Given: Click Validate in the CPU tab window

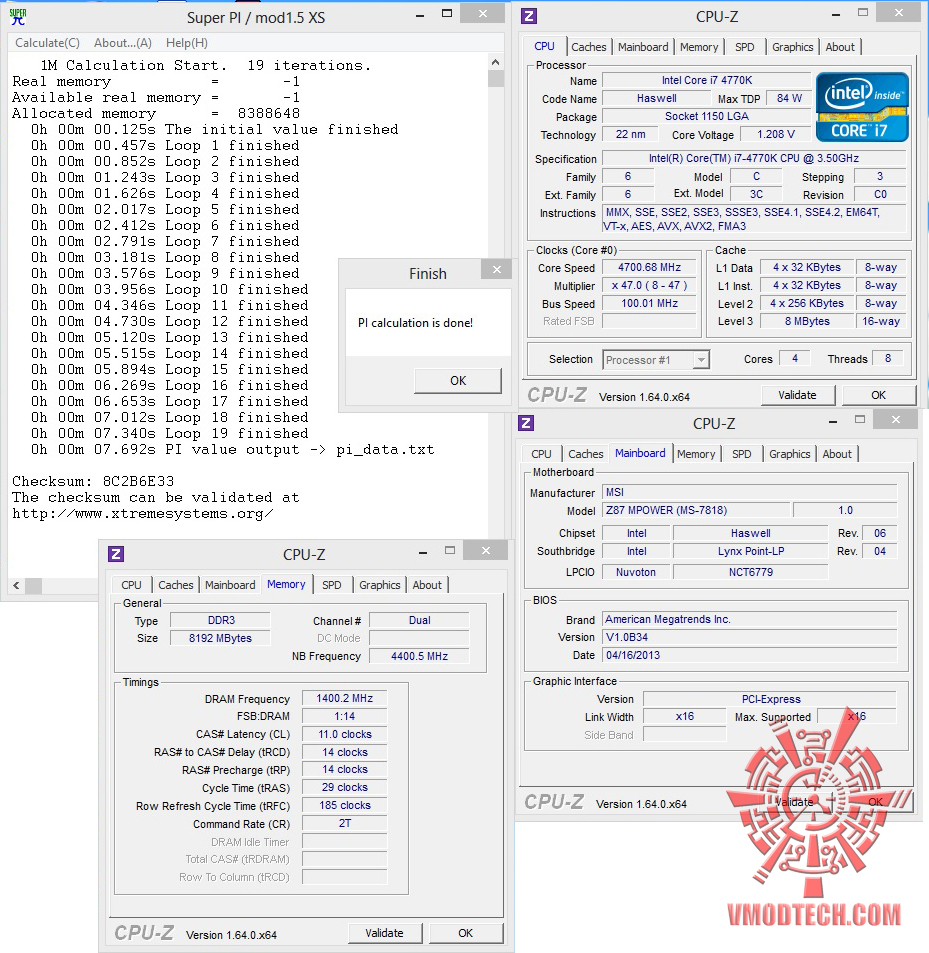Looking at the screenshot, I should (797, 395).
